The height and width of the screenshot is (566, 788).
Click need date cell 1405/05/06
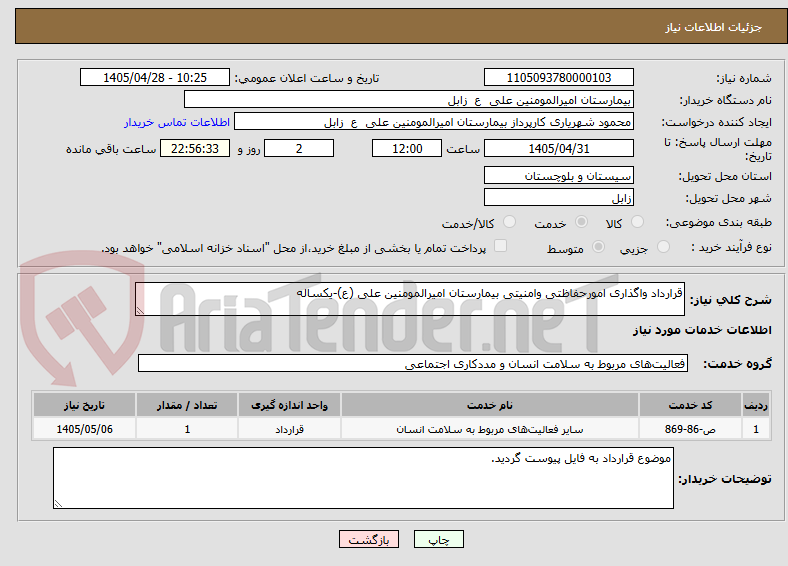click(84, 429)
